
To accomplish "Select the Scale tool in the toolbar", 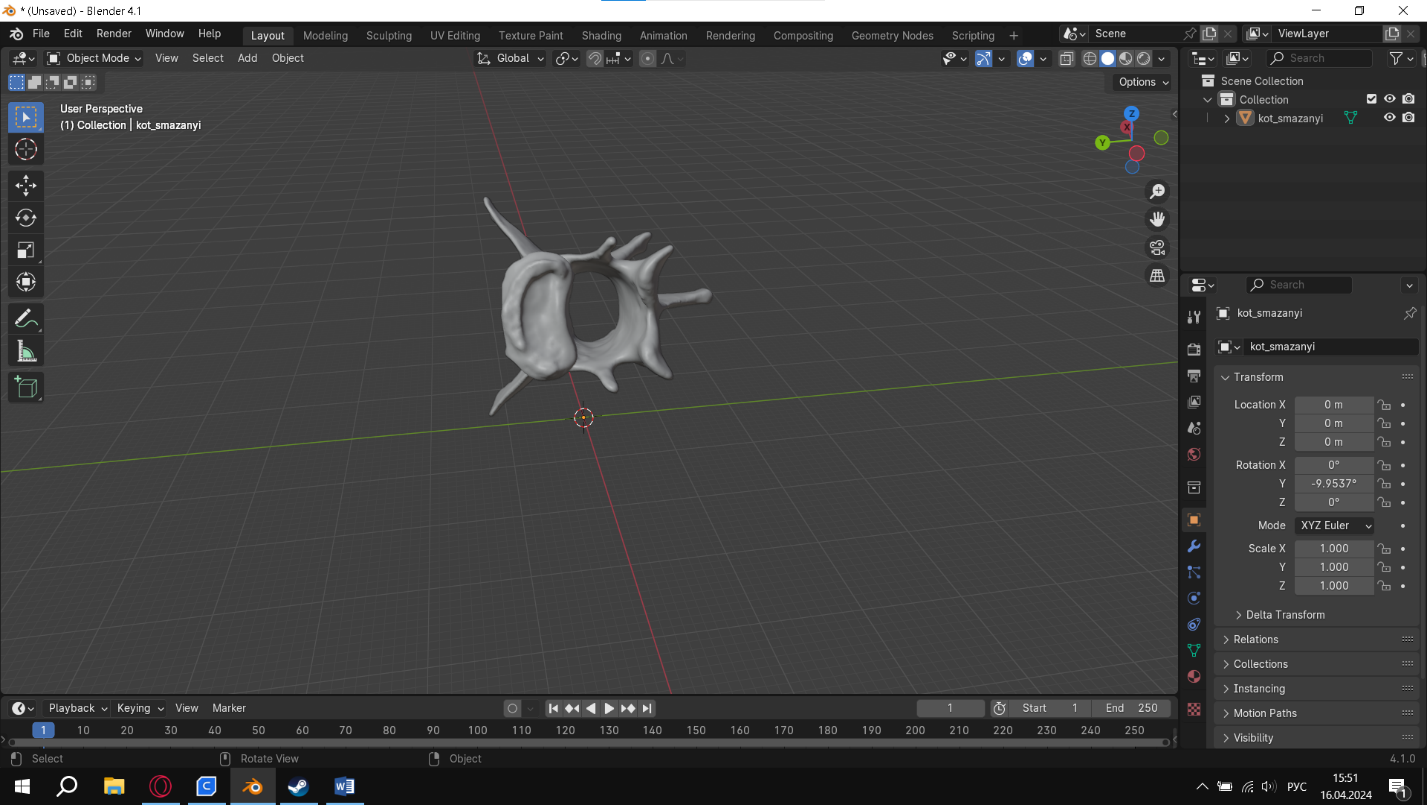I will pyautogui.click(x=26, y=250).
